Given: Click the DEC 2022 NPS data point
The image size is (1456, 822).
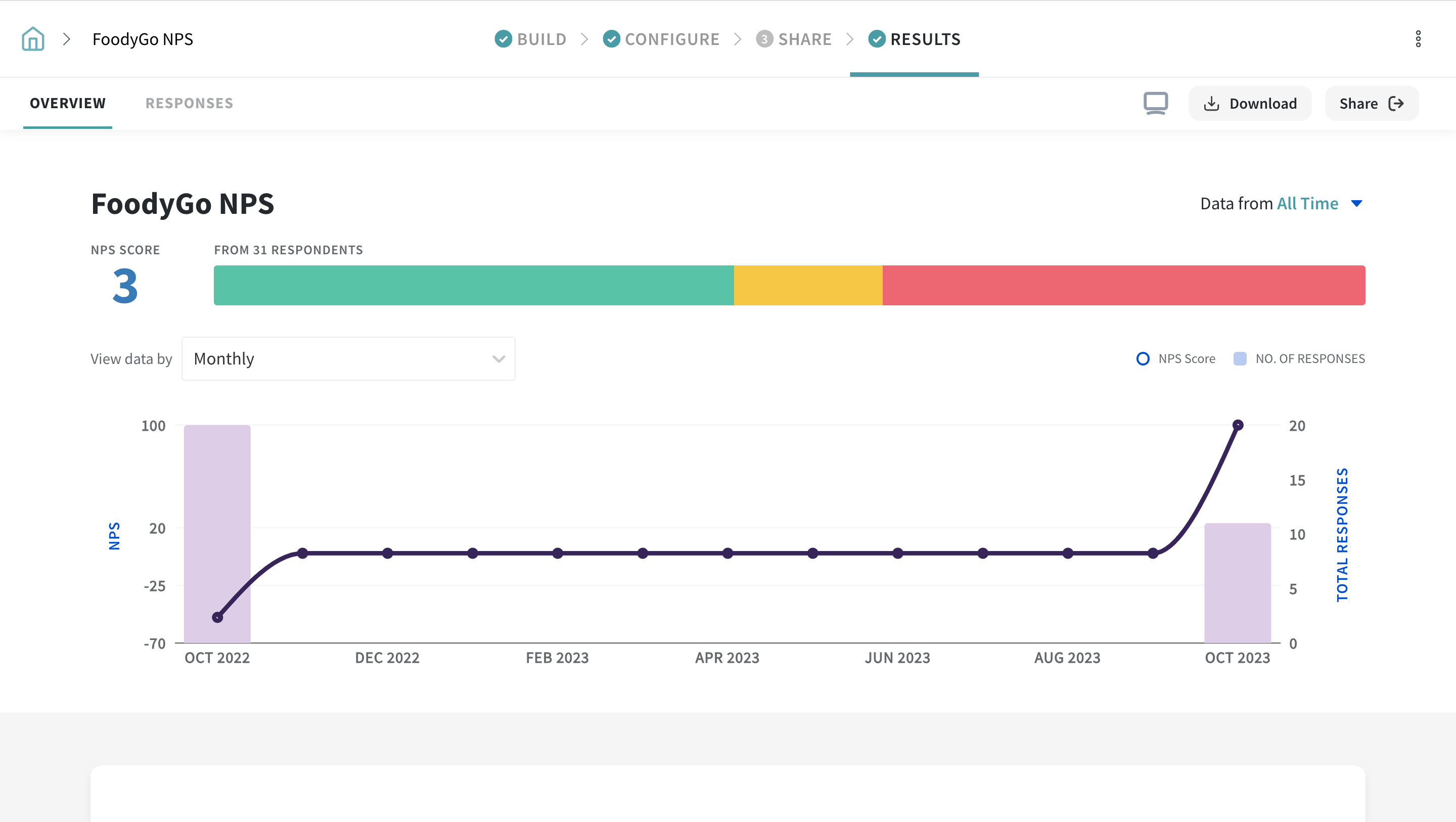Looking at the screenshot, I should click(387, 554).
